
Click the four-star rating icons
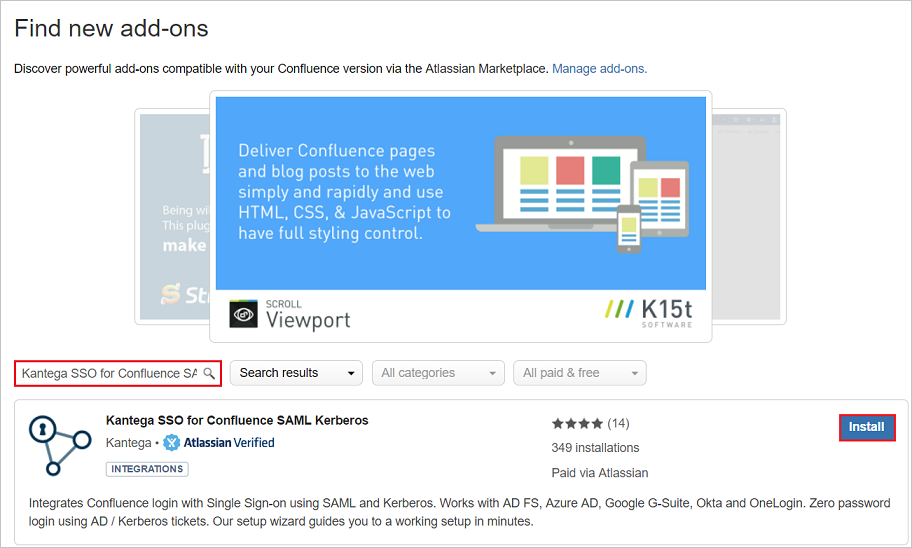click(x=577, y=424)
